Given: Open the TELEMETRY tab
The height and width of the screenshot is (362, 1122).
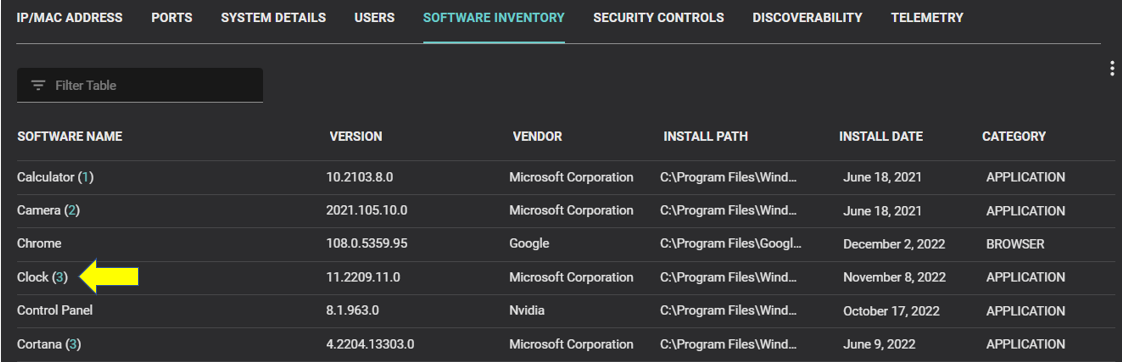Looking at the screenshot, I should [x=927, y=18].
